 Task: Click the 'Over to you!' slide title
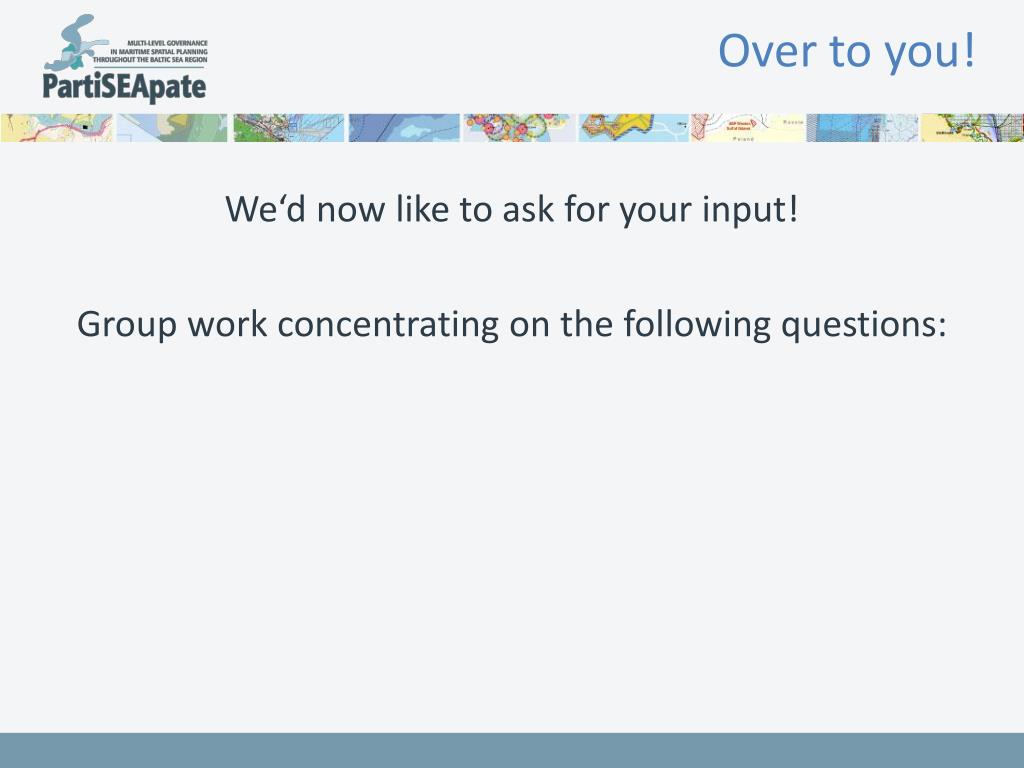click(x=846, y=51)
